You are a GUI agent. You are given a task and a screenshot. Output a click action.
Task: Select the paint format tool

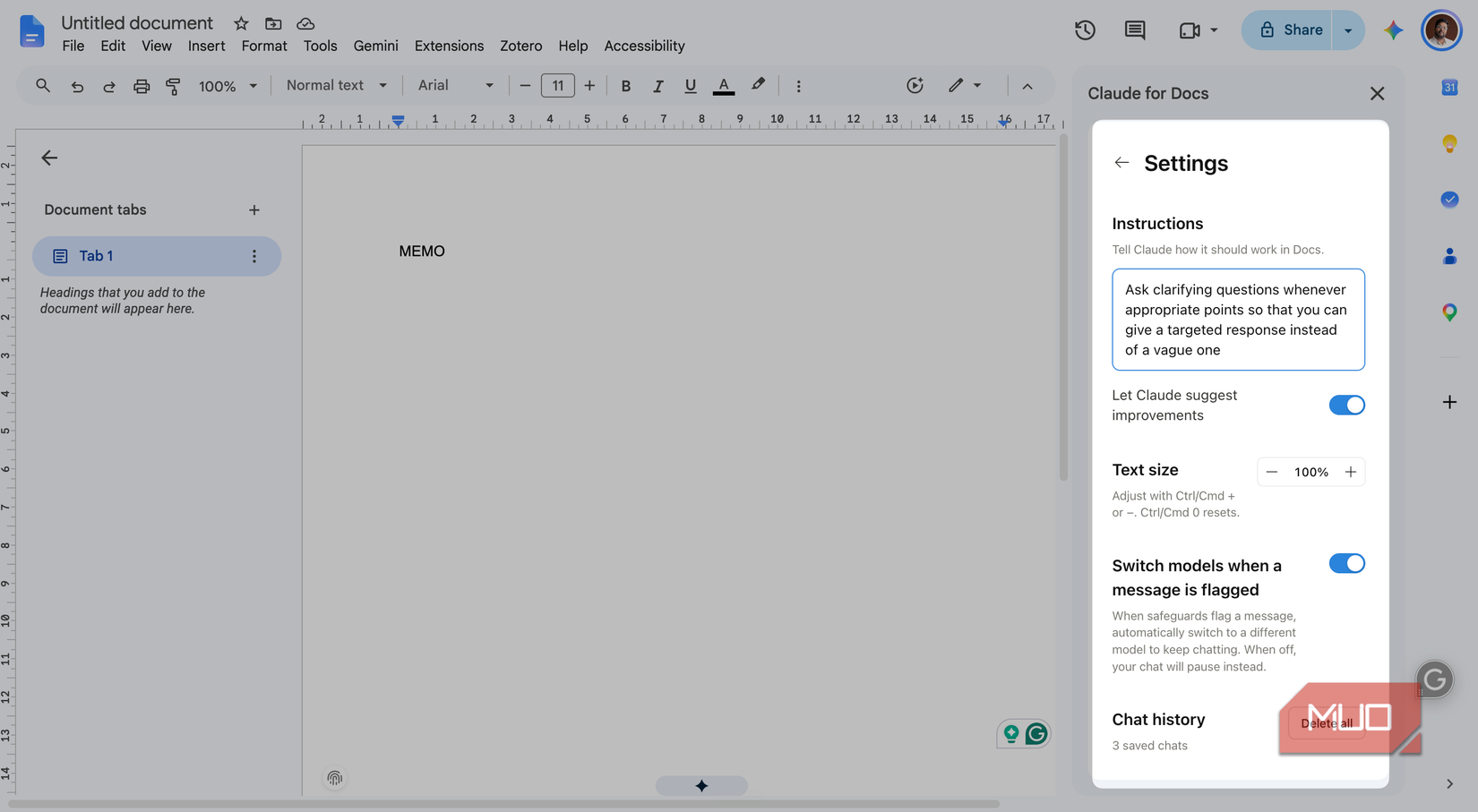173,86
